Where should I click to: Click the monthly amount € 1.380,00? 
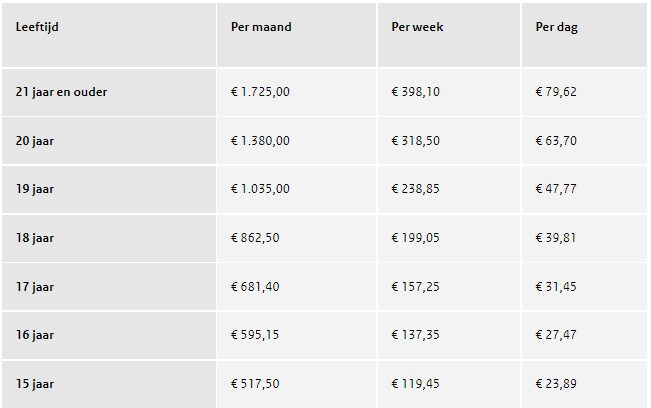coord(260,141)
